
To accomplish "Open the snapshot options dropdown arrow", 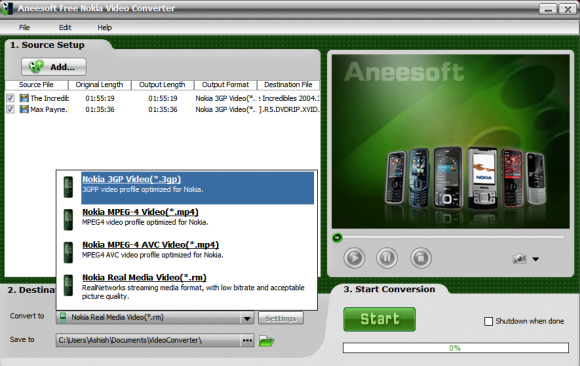I will pos(535,259).
